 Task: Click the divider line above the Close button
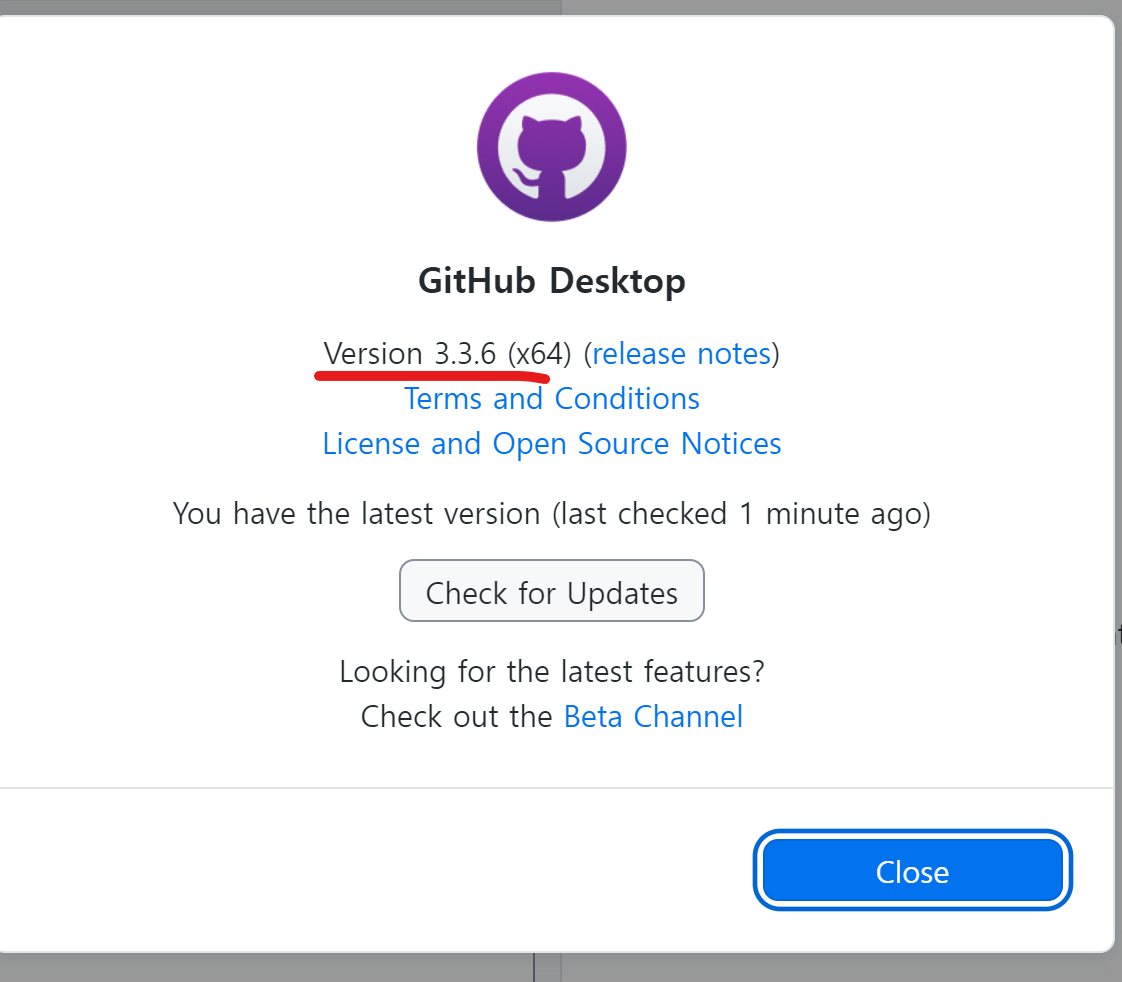click(551, 789)
